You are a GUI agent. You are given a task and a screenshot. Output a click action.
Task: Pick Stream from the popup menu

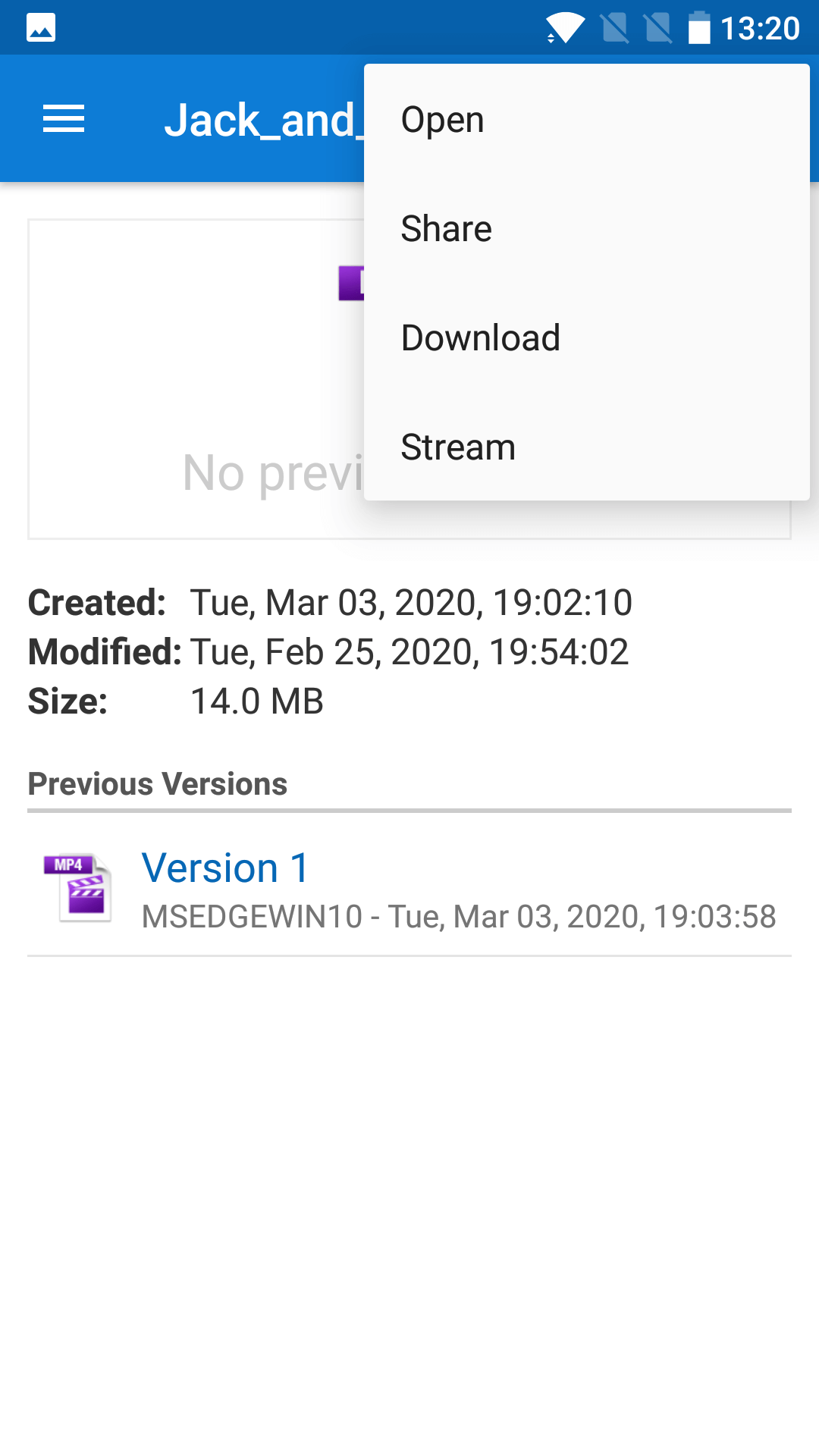[x=458, y=447]
